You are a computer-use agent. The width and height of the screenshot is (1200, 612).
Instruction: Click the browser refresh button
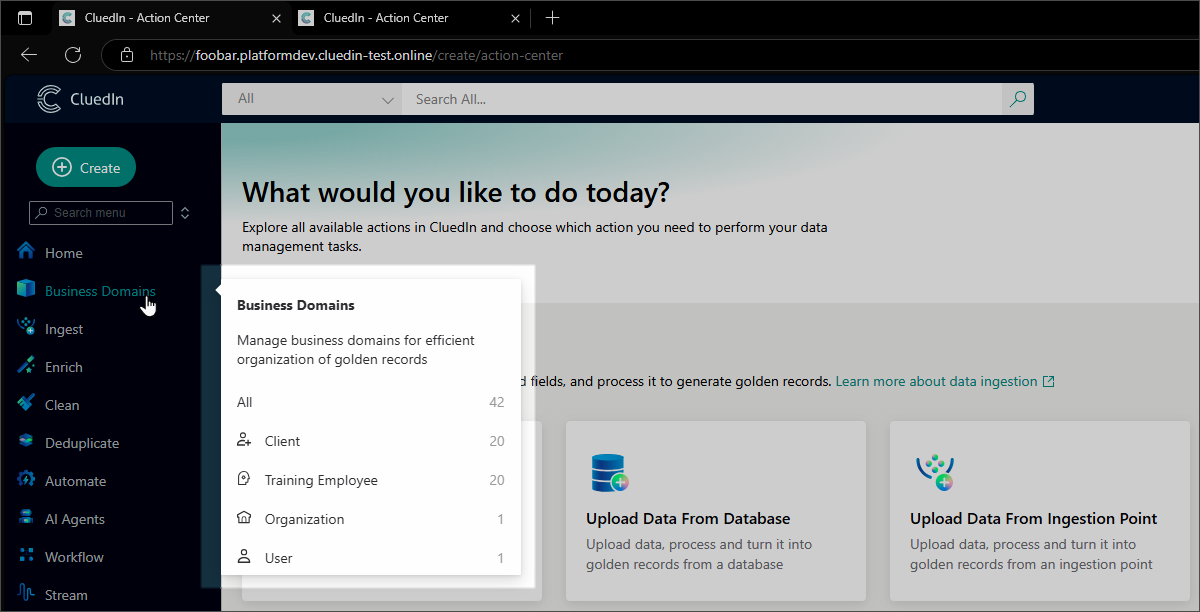tap(73, 55)
